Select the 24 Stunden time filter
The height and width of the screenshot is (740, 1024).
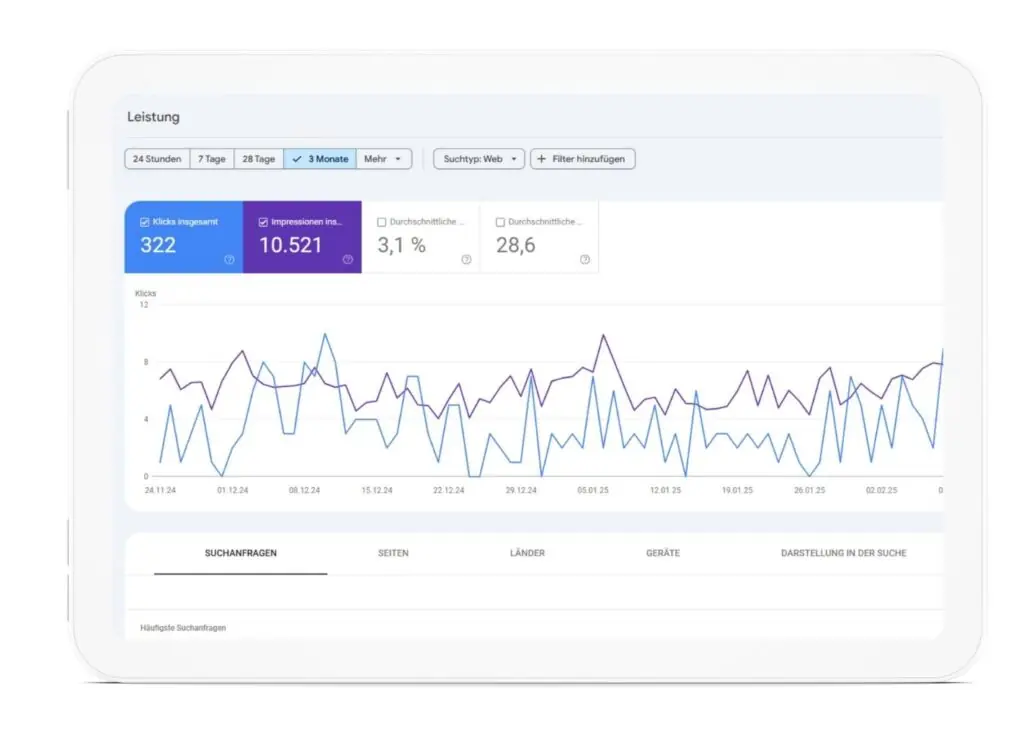[x=156, y=158]
